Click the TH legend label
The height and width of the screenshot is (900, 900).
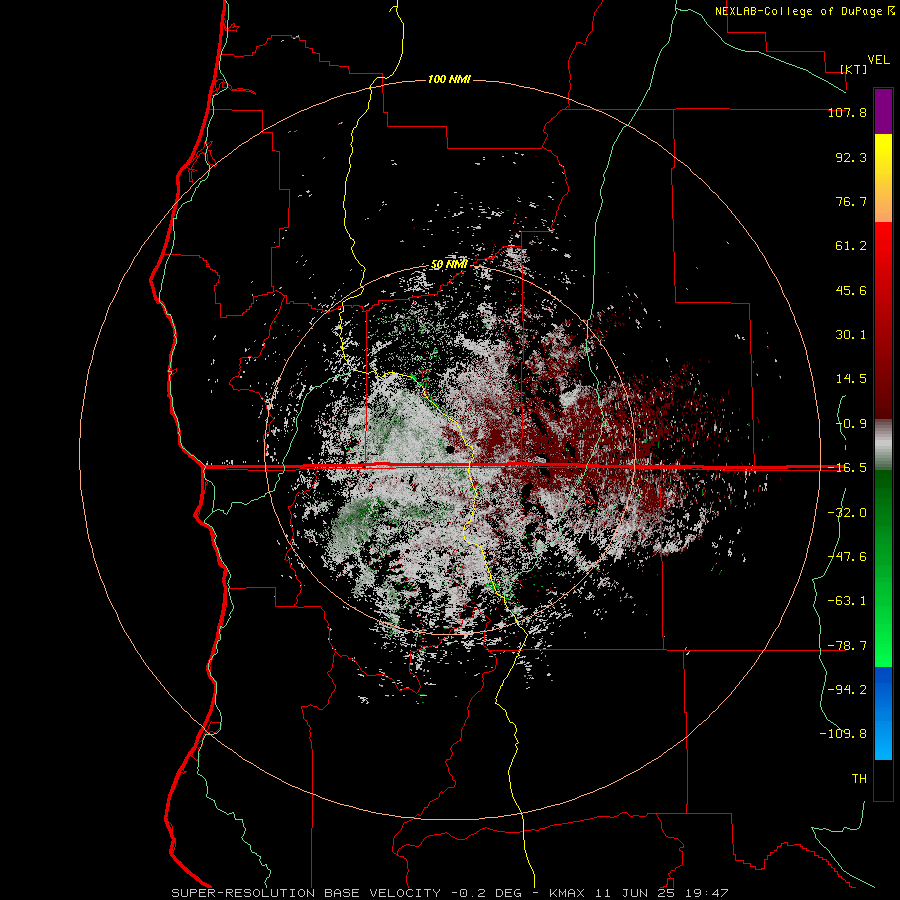859,779
